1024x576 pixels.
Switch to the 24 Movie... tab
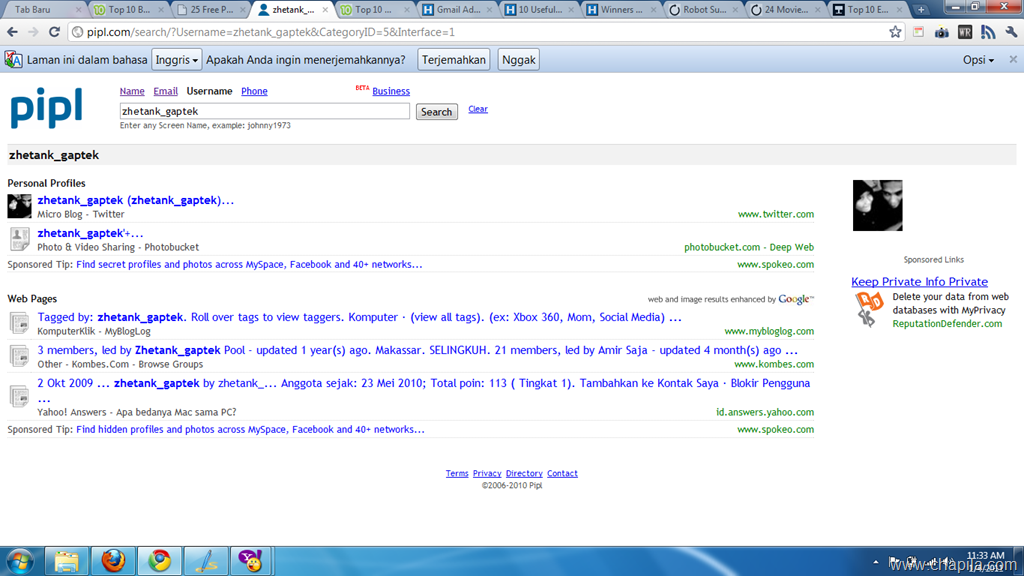point(786,10)
